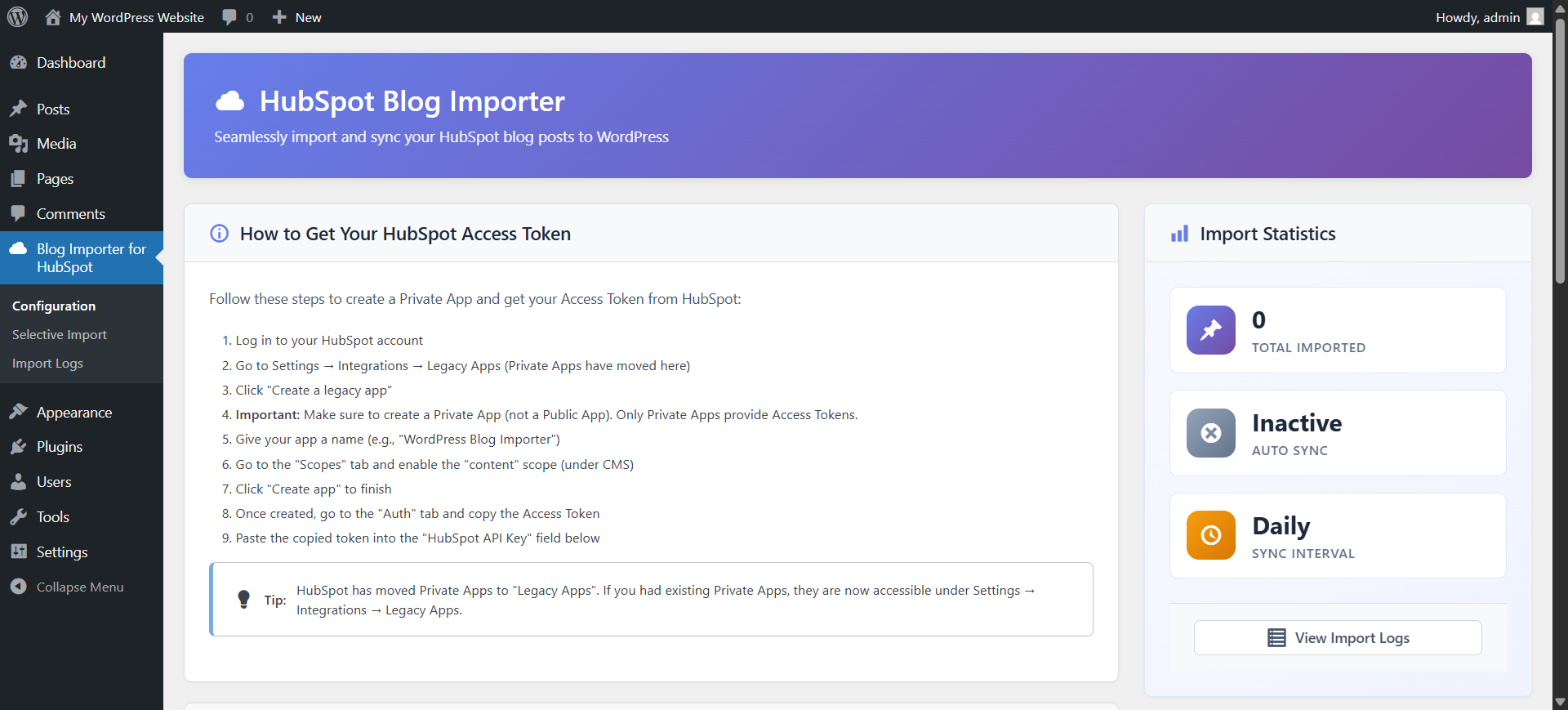This screenshot has height=710, width=1568.
Task: Open the Appearance menu
Action: [x=73, y=413]
